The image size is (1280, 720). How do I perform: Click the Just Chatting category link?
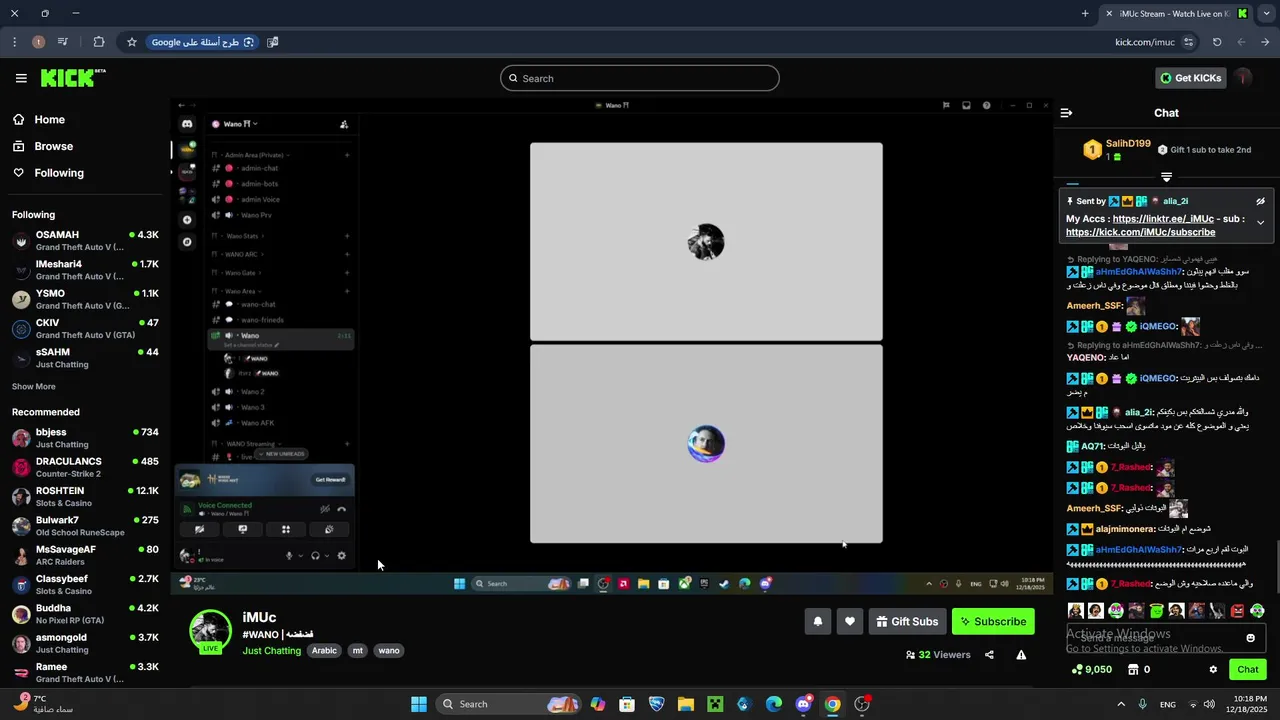[x=271, y=651]
